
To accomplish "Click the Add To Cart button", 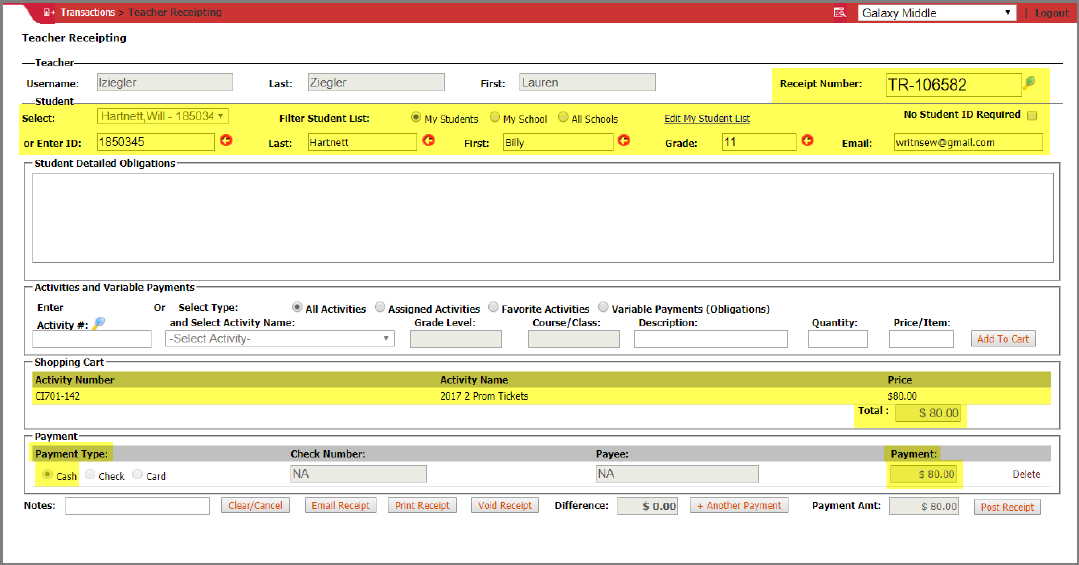I will pyautogui.click(x=1003, y=339).
